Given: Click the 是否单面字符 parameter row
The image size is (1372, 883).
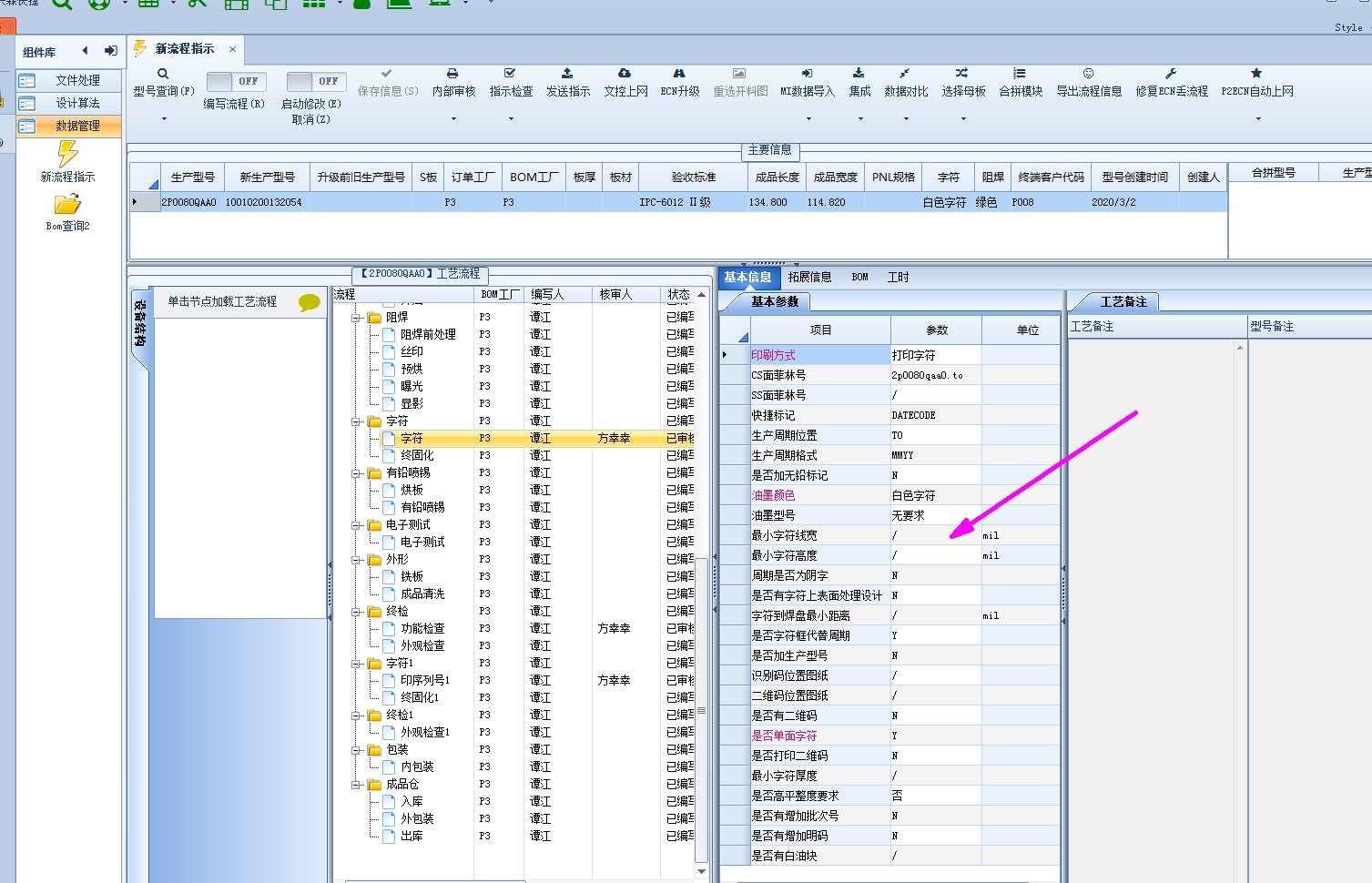Looking at the screenshot, I should (890, 736).
